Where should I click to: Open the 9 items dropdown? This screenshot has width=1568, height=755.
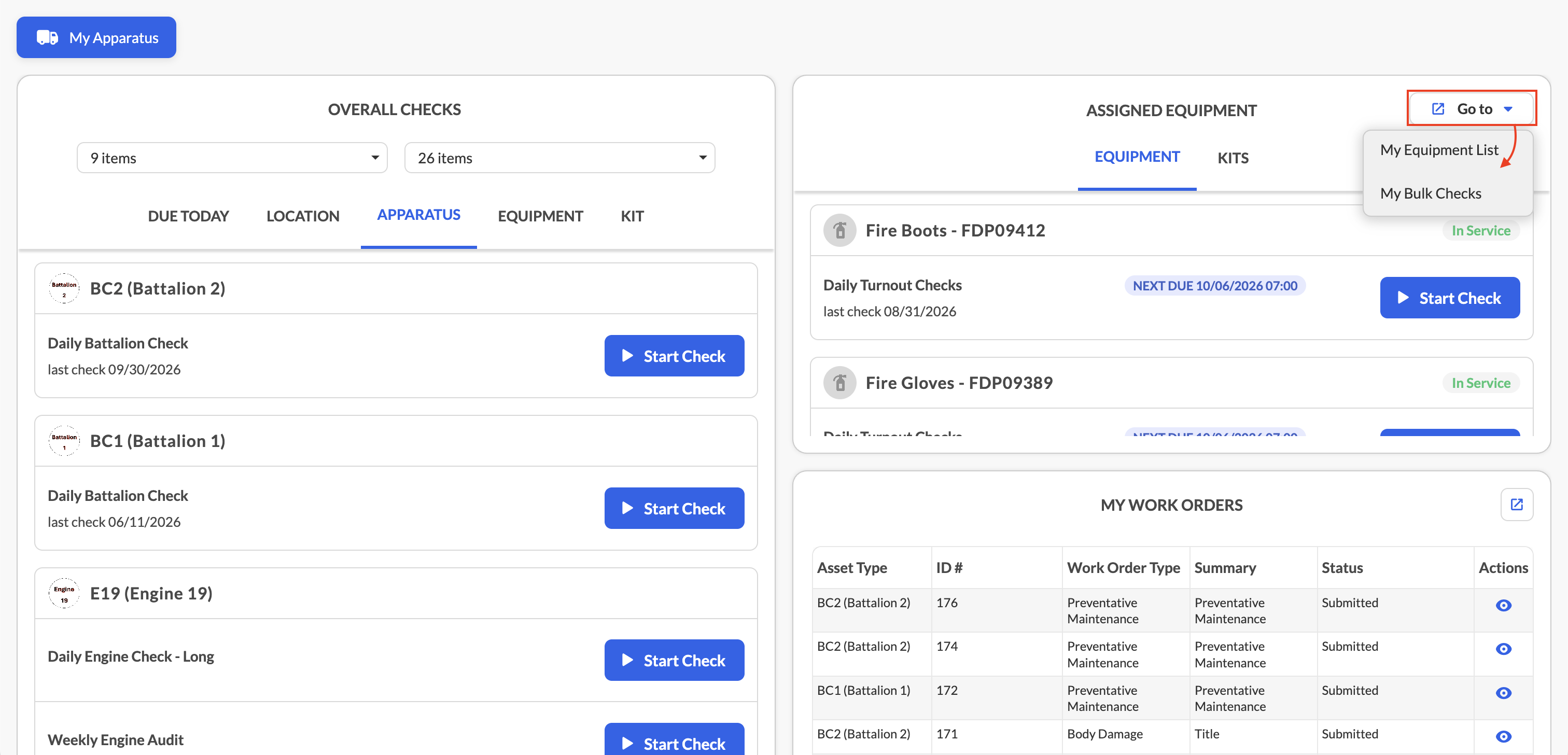(232, 158)
